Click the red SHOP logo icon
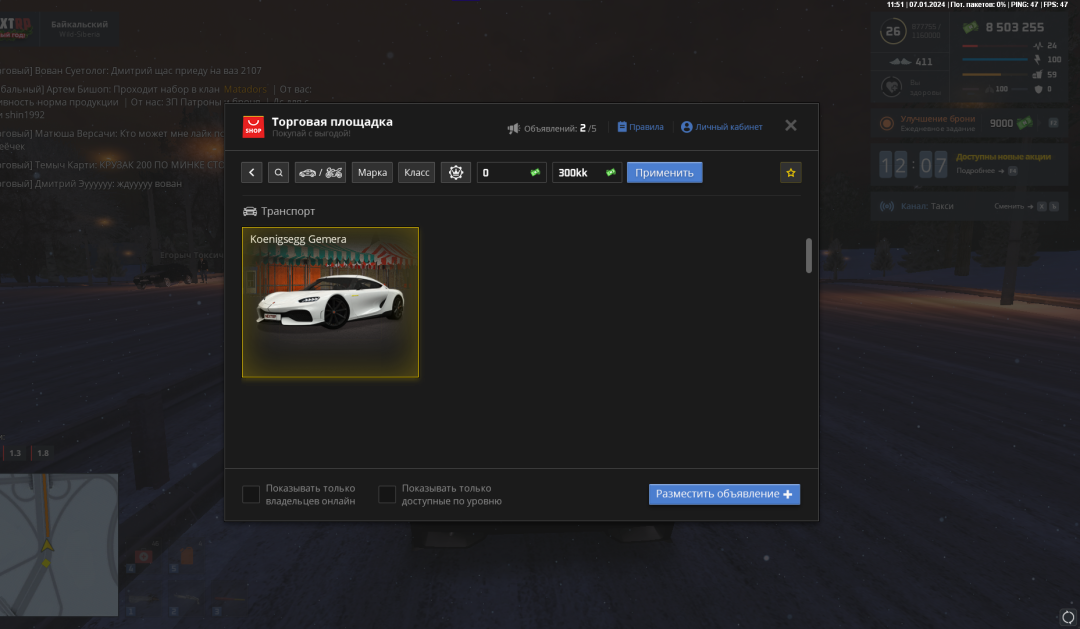The width and height of the screenshot is (1080, 629). pos(254,127)
